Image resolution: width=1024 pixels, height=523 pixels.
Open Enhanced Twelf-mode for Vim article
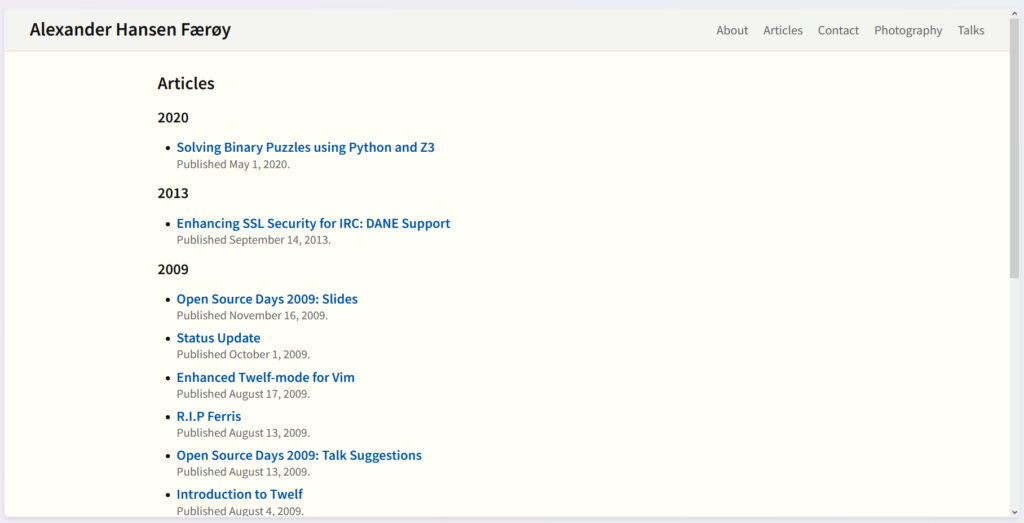pos(265,377)
